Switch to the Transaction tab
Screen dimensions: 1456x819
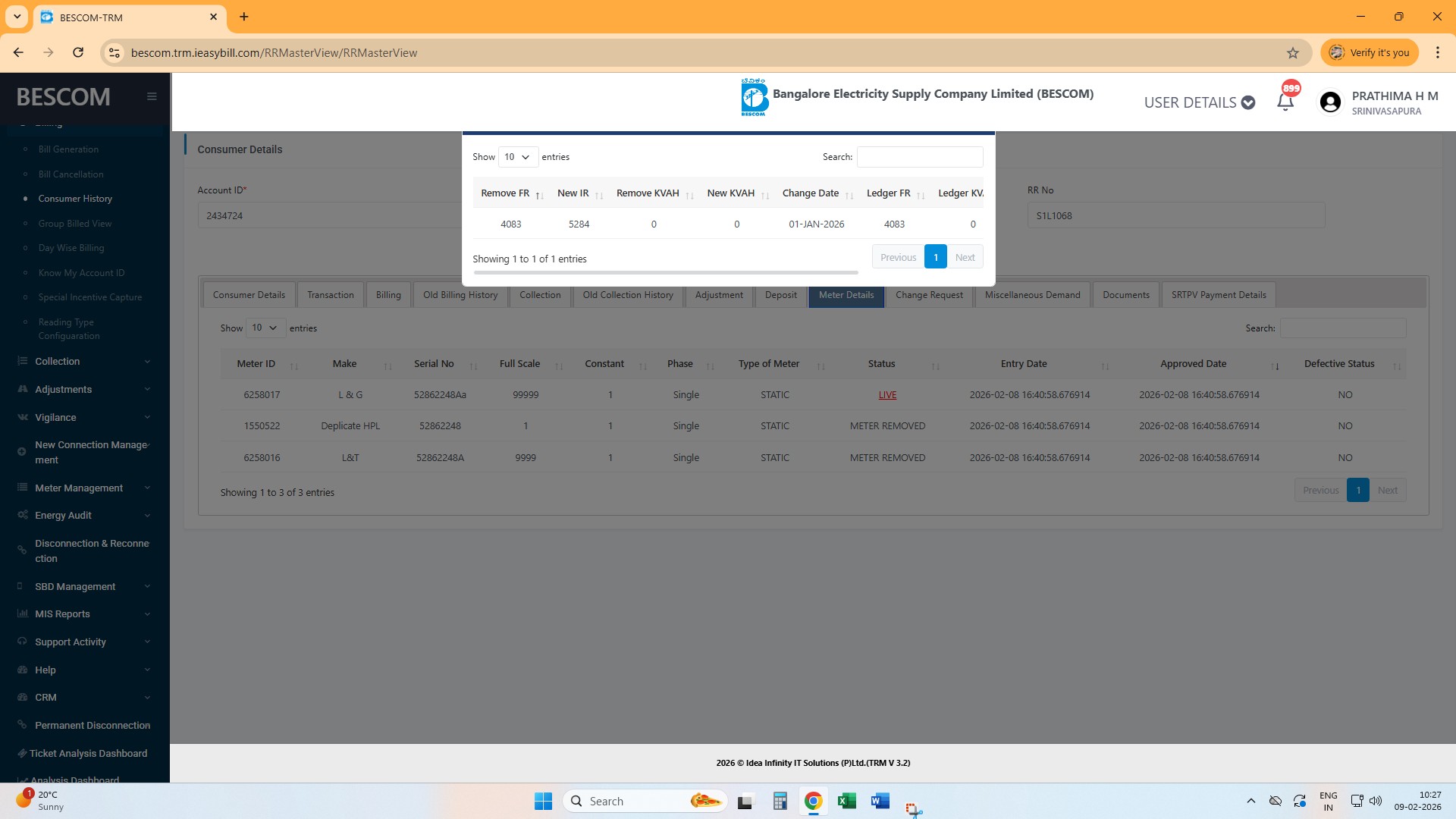click(331, 295)
